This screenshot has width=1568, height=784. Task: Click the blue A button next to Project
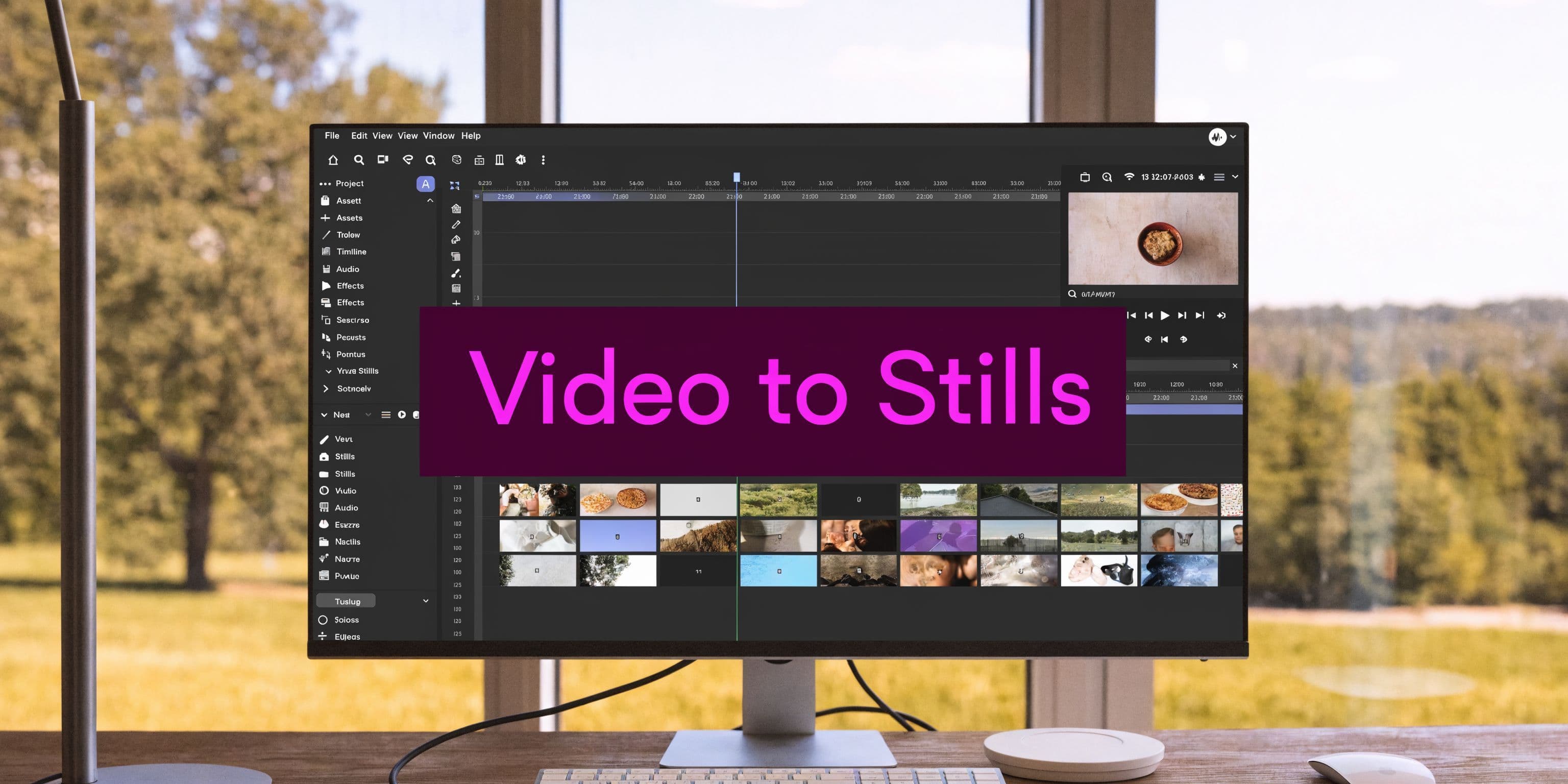426,184
